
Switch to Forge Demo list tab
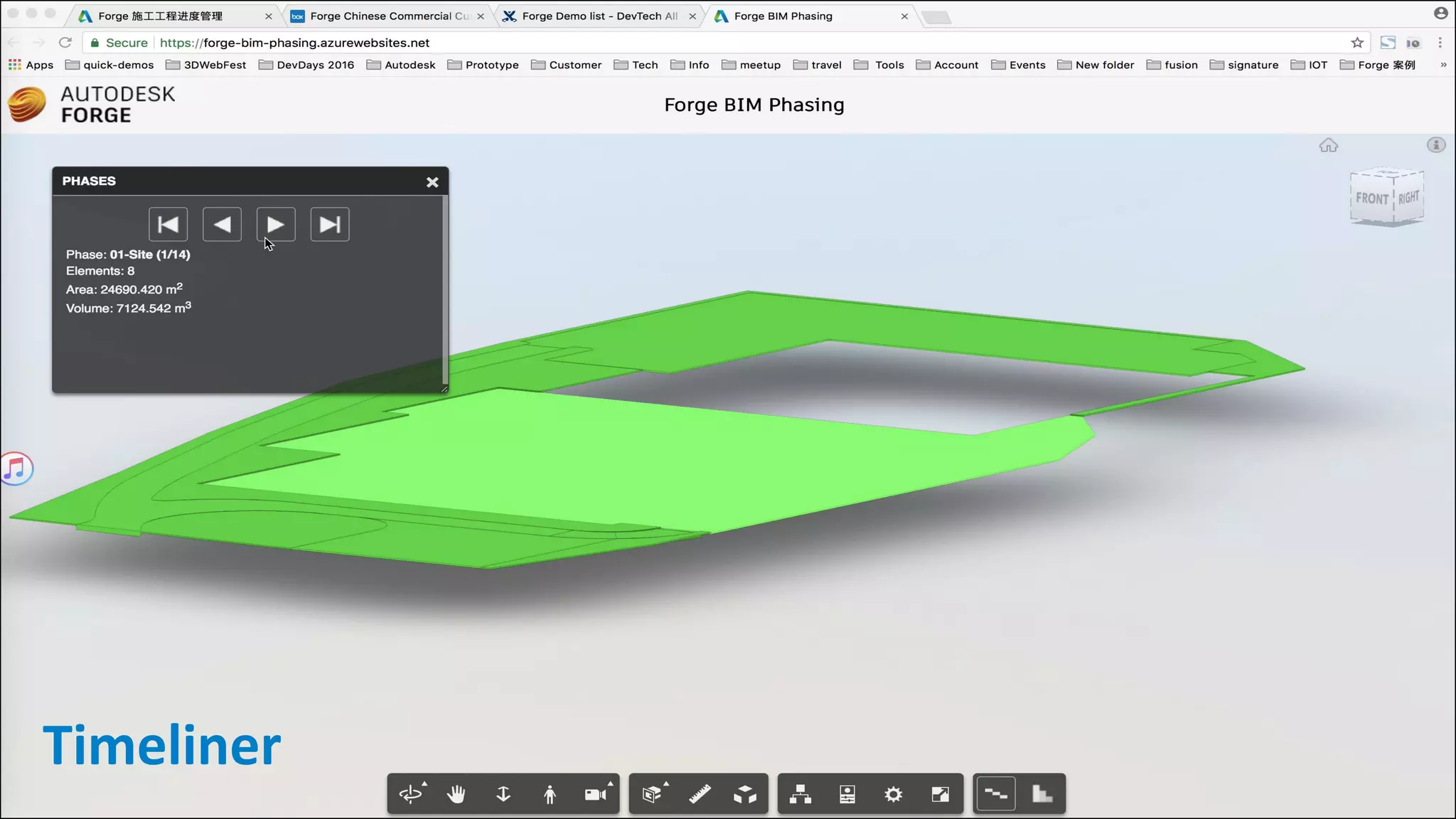pyautogui.click(x=599, y=16)
